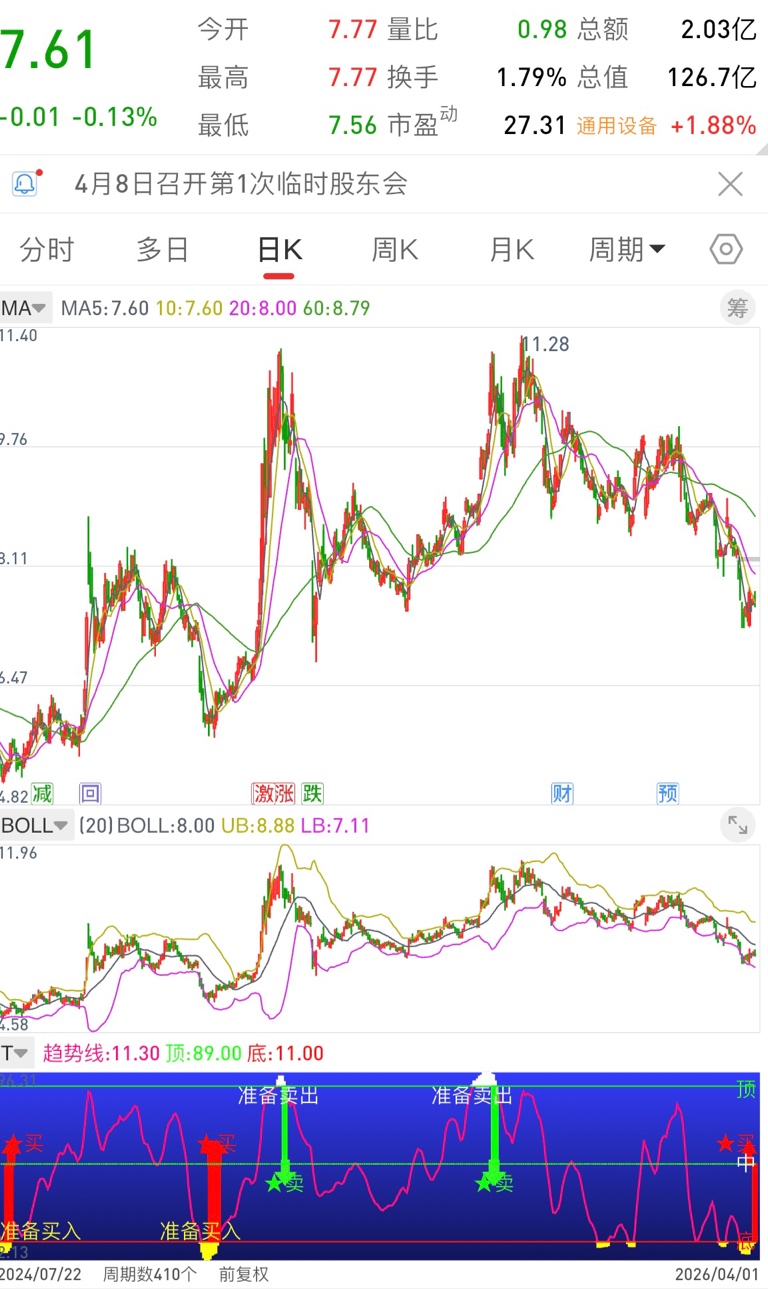Screen dimensions: 768x1289
Task: Expand the 周期 period dropdown
Action: (x=627, y=249)
